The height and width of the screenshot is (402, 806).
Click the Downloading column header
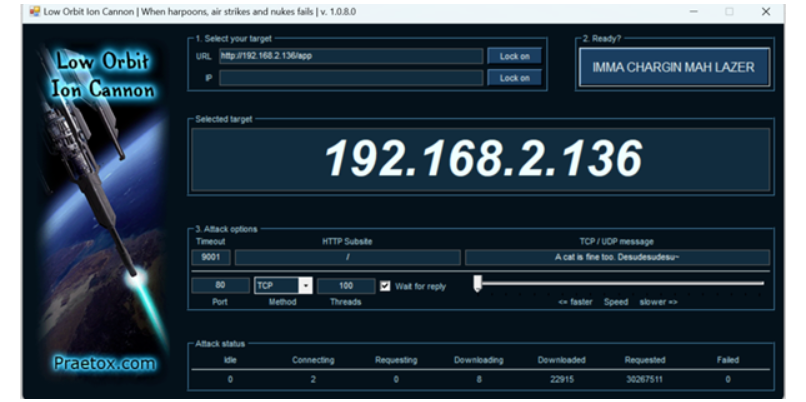(x=479, y=360)
